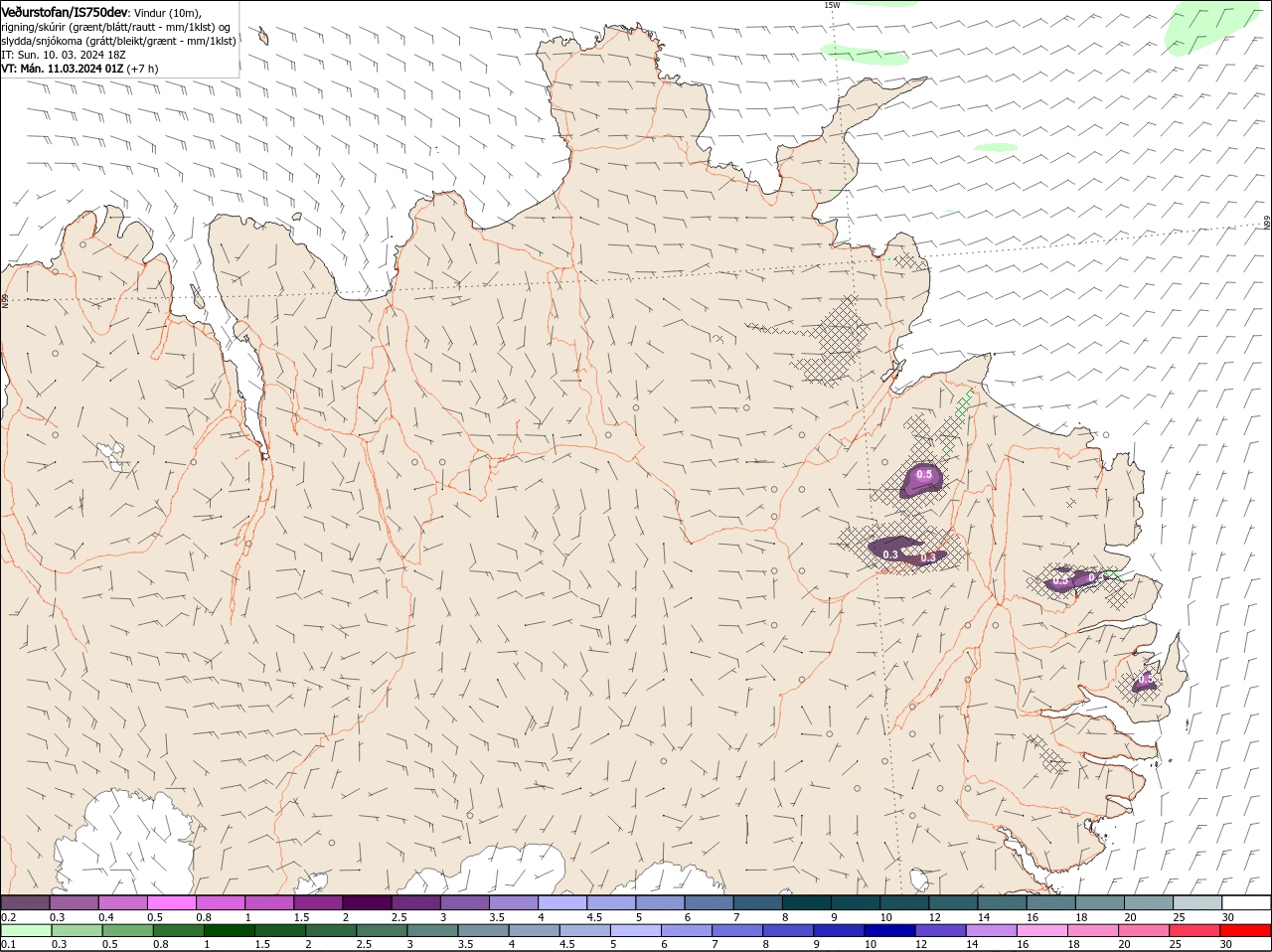Pick the purple 3 snow scale swatch
Viewport: 1272px width, 952px height.
coord(464,902)
